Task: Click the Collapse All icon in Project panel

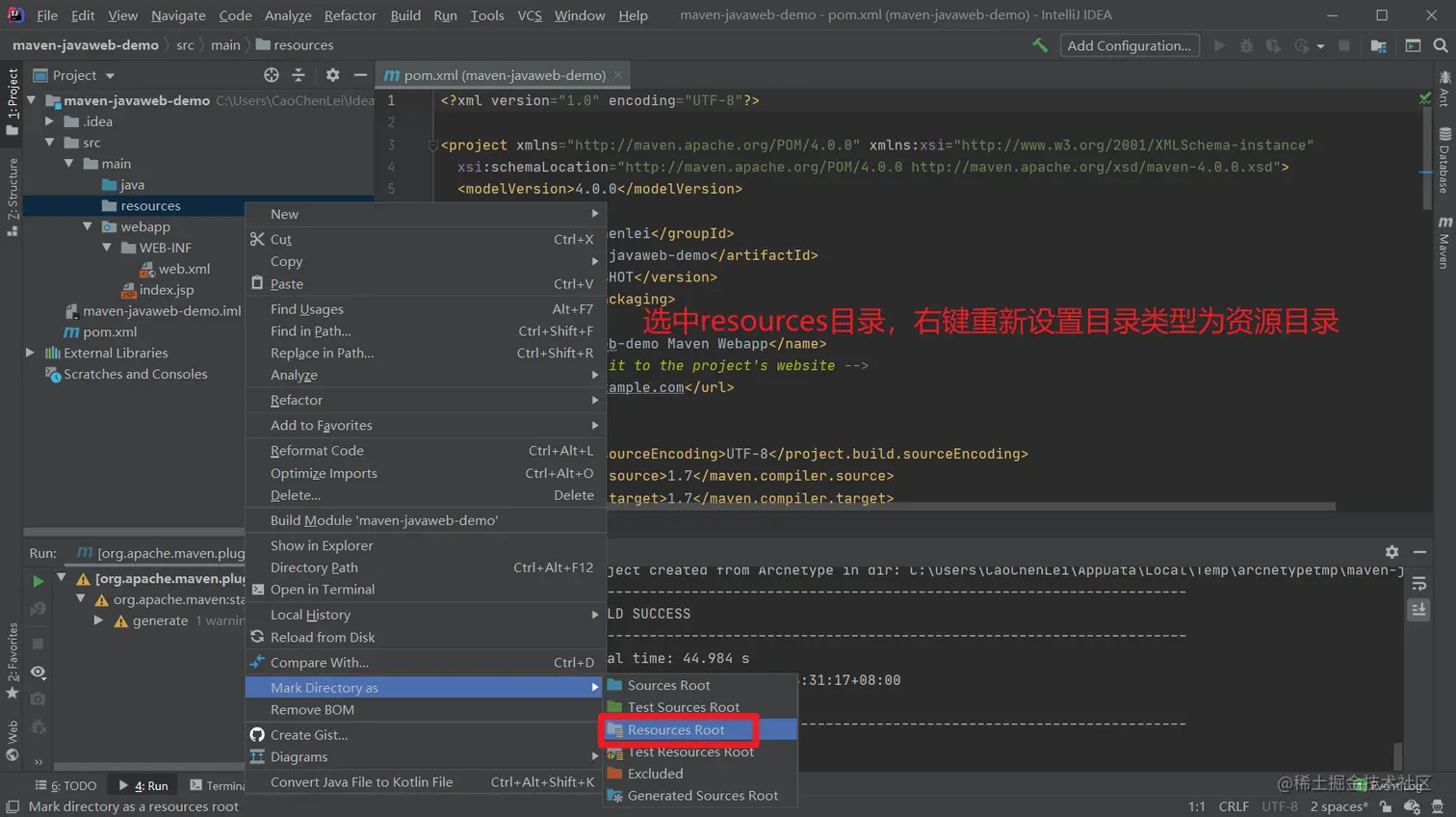Action: (299, 75)
